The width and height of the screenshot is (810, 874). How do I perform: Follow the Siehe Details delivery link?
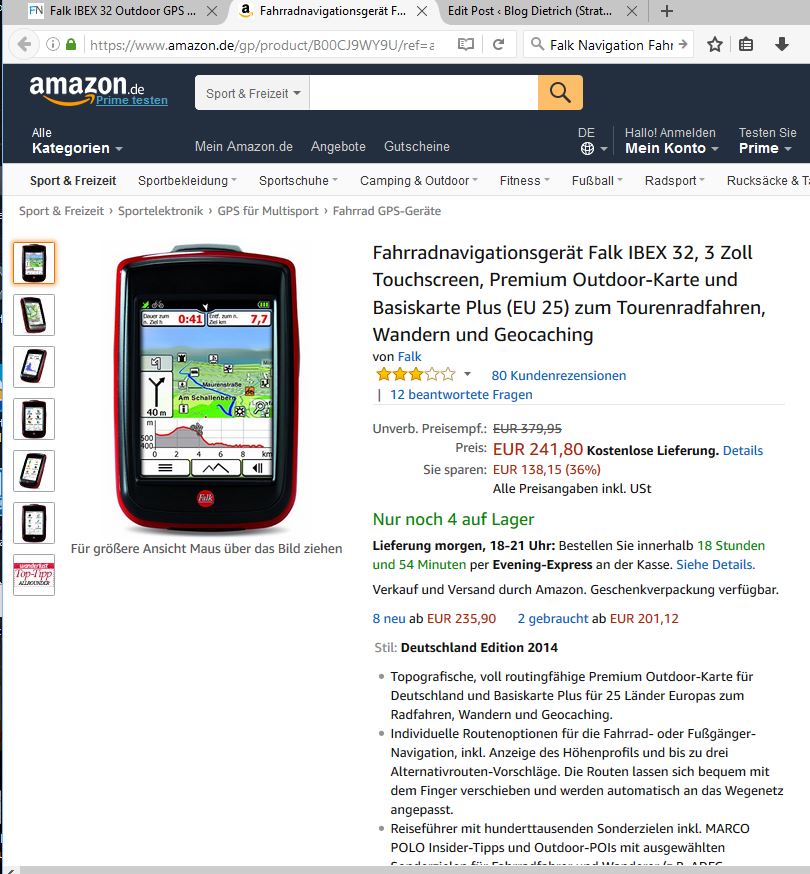tap(715, 565)
